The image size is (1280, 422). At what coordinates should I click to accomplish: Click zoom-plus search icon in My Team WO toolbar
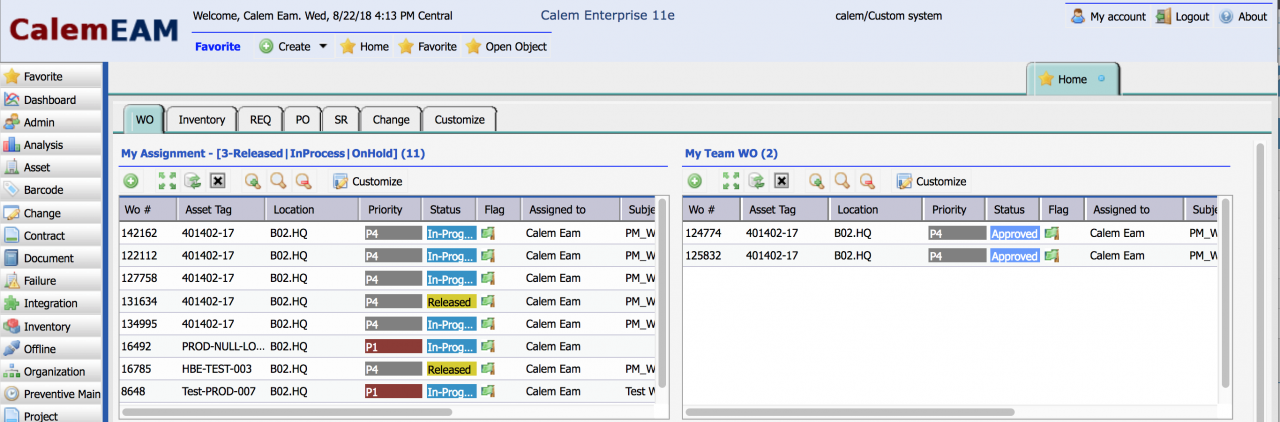[x=817, y=181]
